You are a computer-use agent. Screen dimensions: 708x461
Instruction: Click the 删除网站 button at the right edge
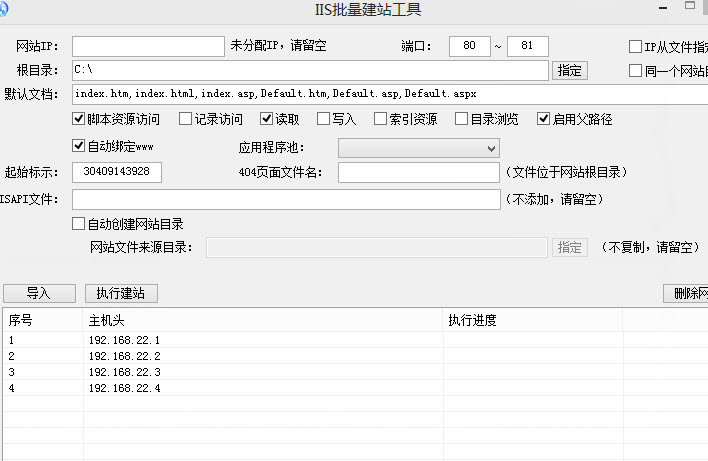(685, 293)
